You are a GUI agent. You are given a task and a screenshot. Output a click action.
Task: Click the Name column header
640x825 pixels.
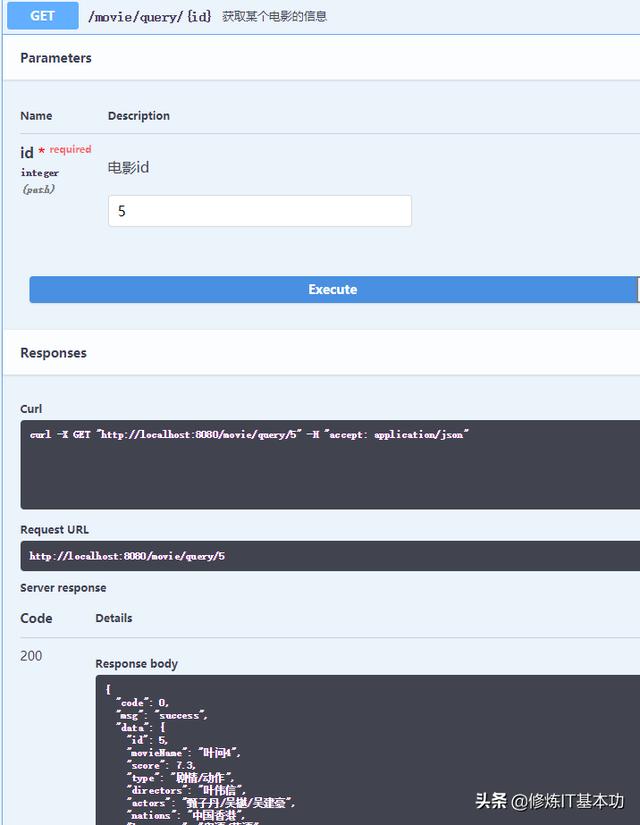click(x=36, y=116)
